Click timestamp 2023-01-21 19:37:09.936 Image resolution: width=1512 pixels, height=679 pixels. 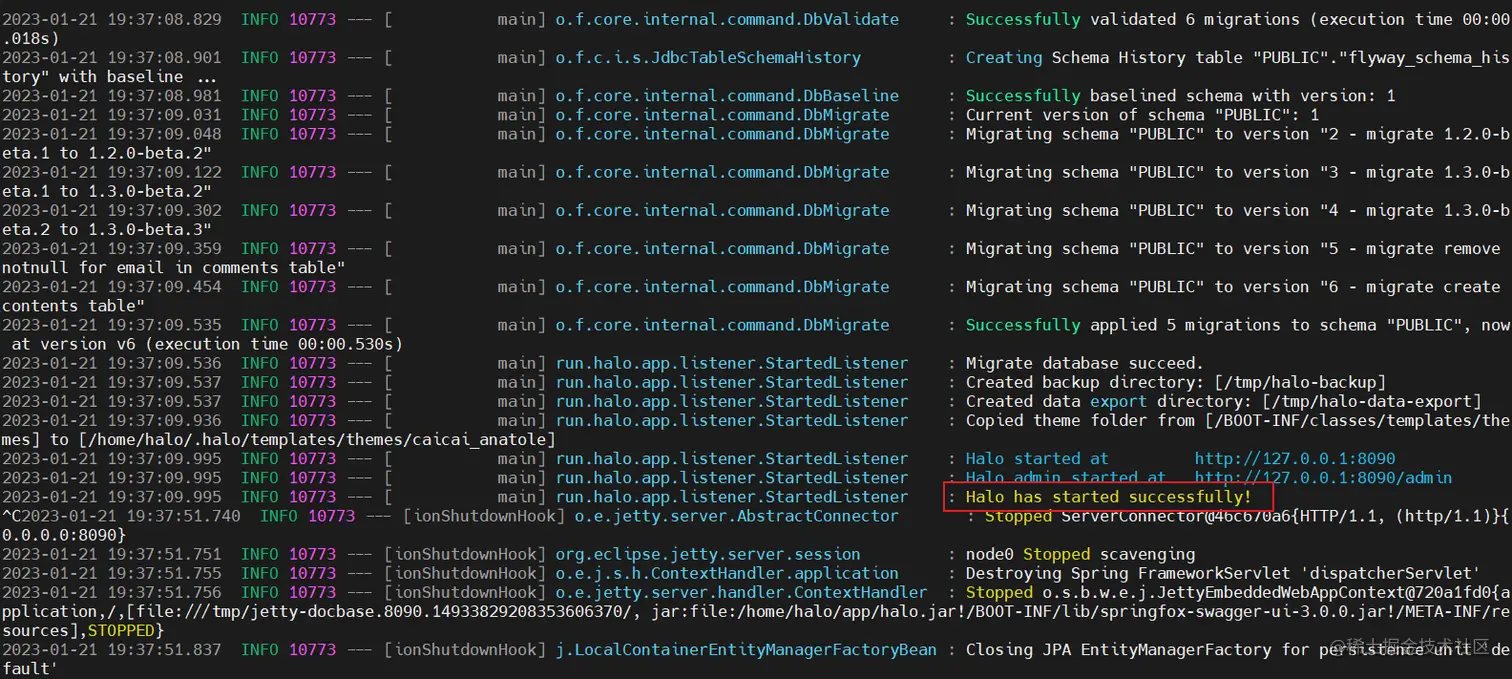(112, 420)
